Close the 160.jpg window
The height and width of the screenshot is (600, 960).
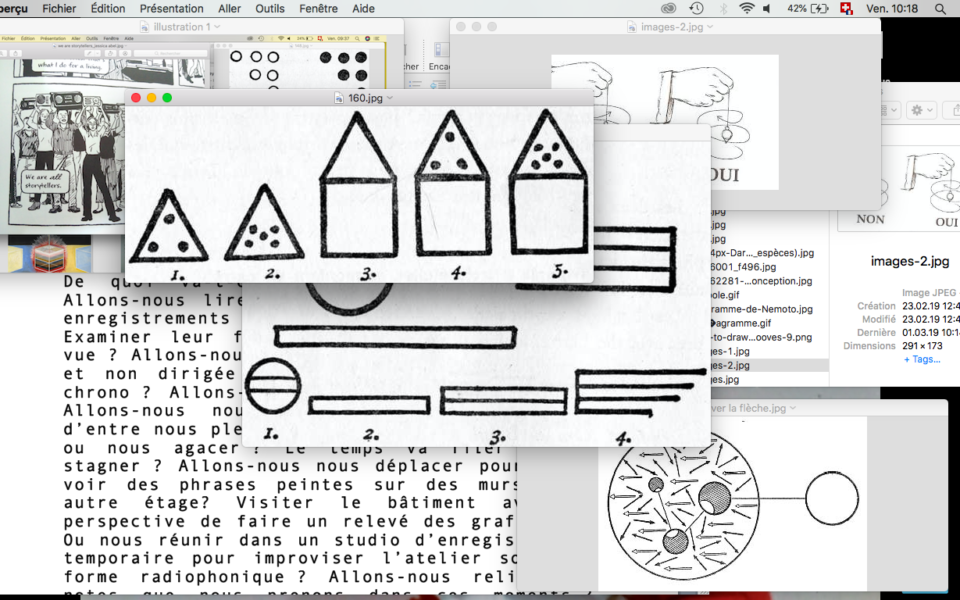click(136, 98)
